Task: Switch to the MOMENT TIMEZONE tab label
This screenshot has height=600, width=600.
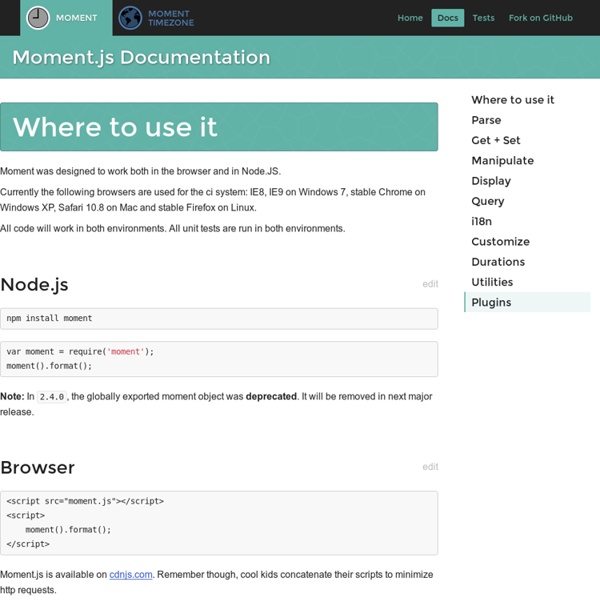Action: 171,18
